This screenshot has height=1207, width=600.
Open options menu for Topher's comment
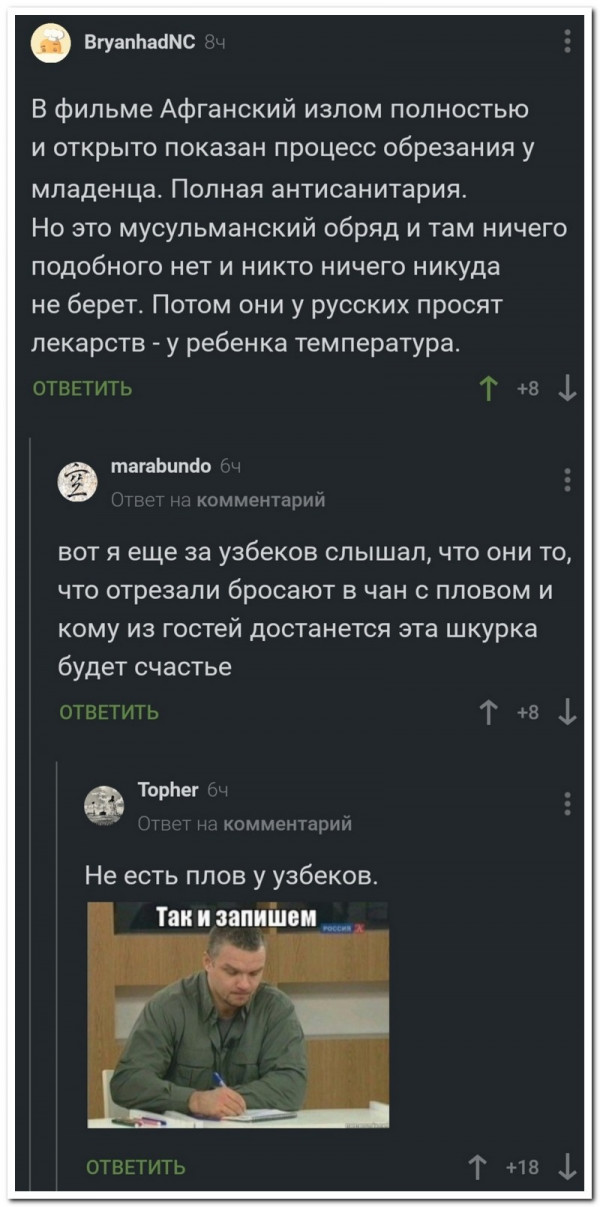(x=567, y=803)
